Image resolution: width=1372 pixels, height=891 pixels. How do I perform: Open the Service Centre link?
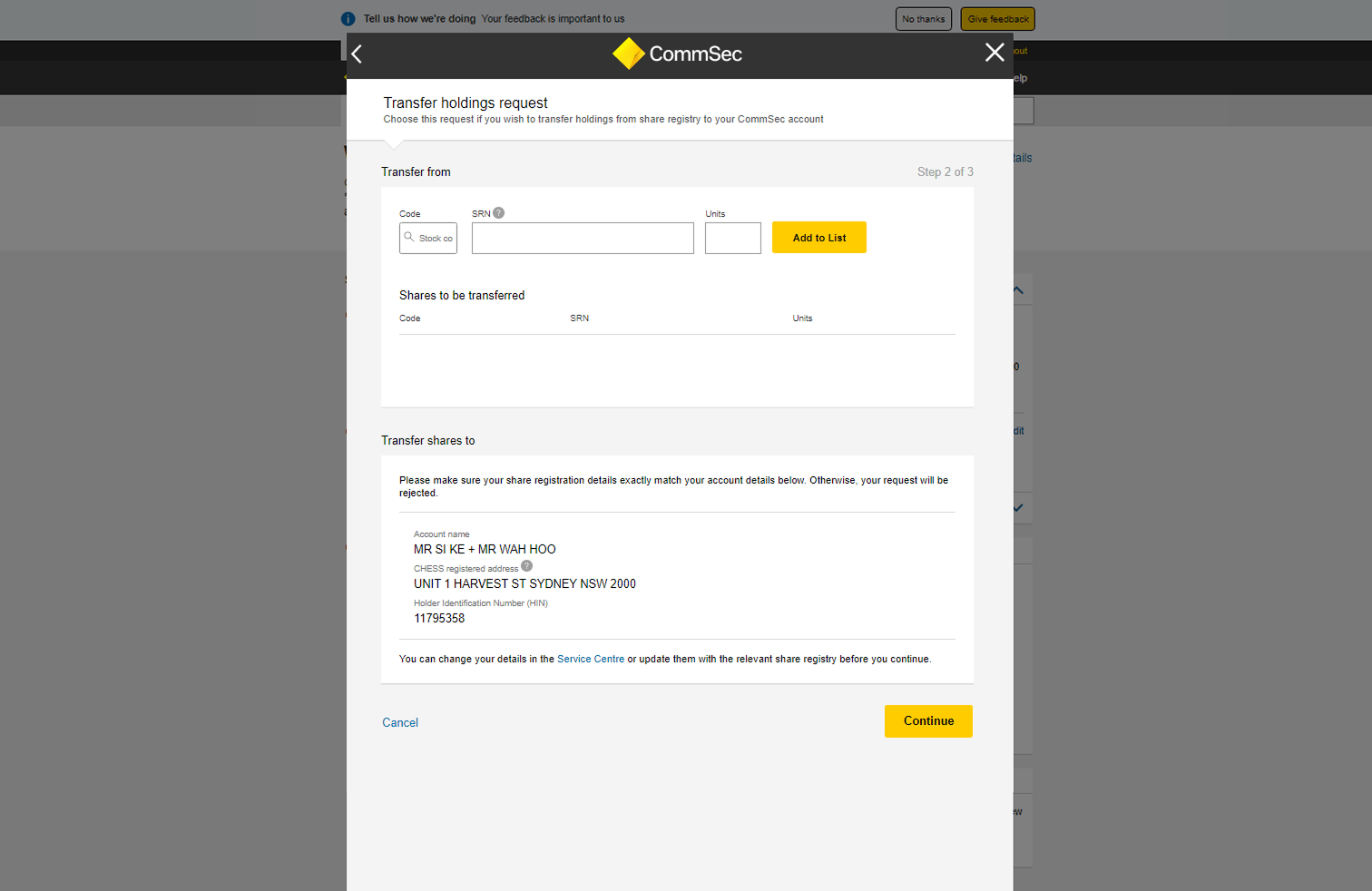coord(590,660)
